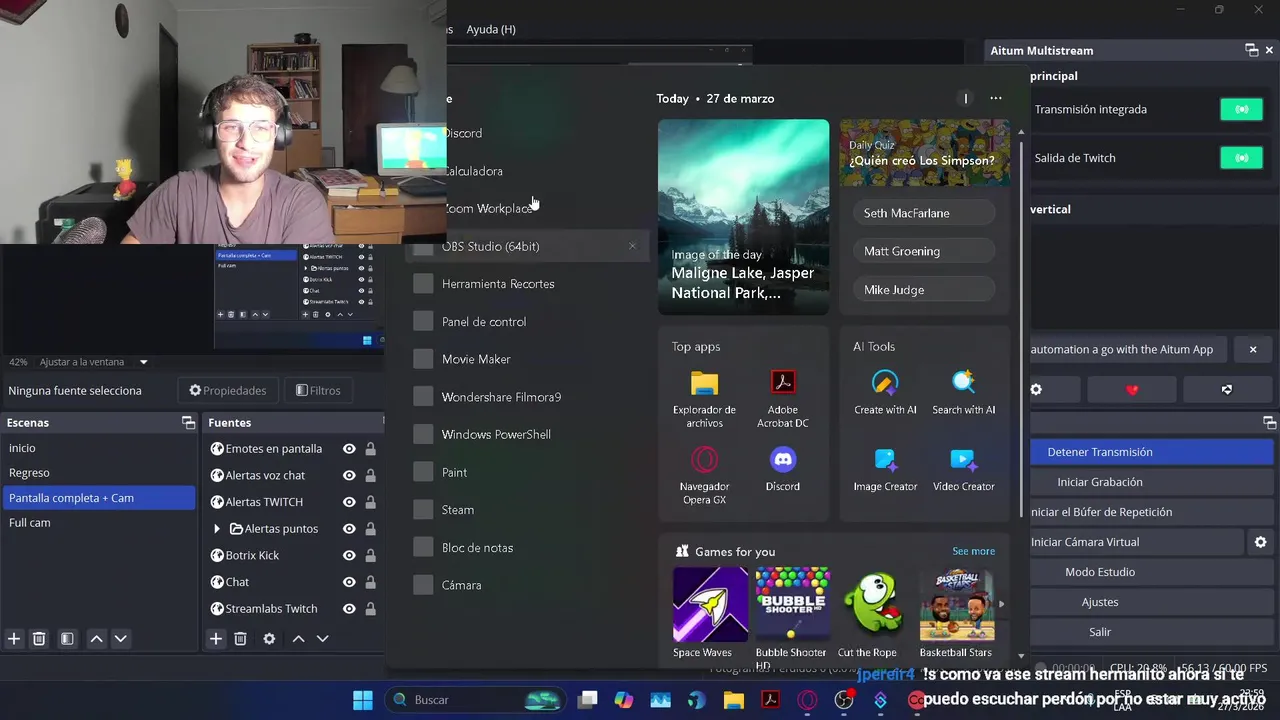
Task: Open the Ajustes button
Action: (x=1151, y=602)
